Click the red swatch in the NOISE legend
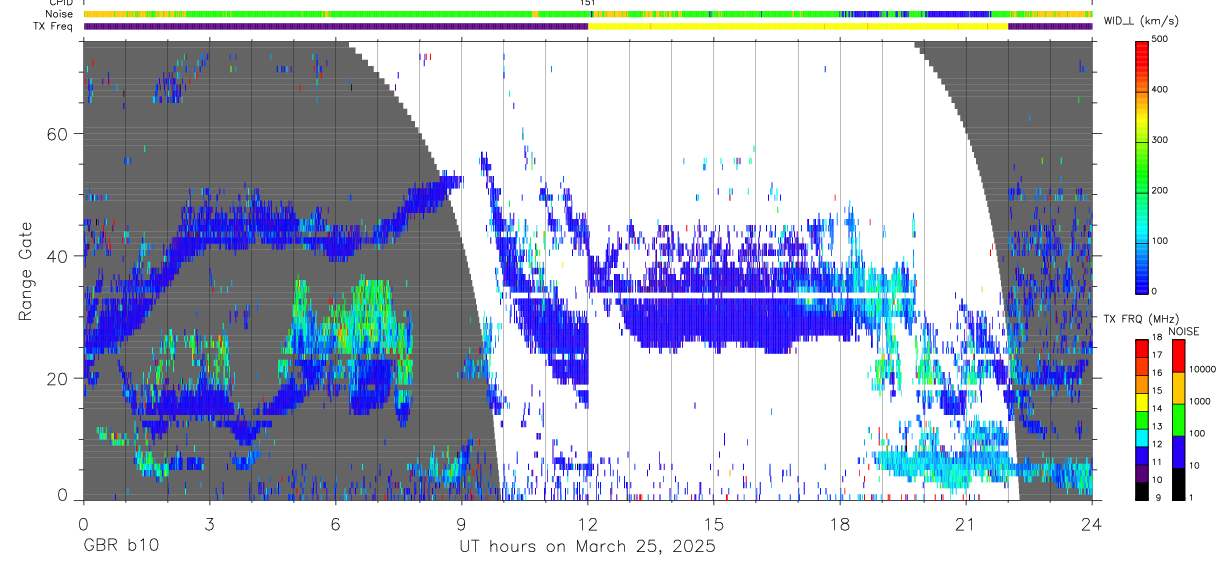 [x=1179, y=356]
